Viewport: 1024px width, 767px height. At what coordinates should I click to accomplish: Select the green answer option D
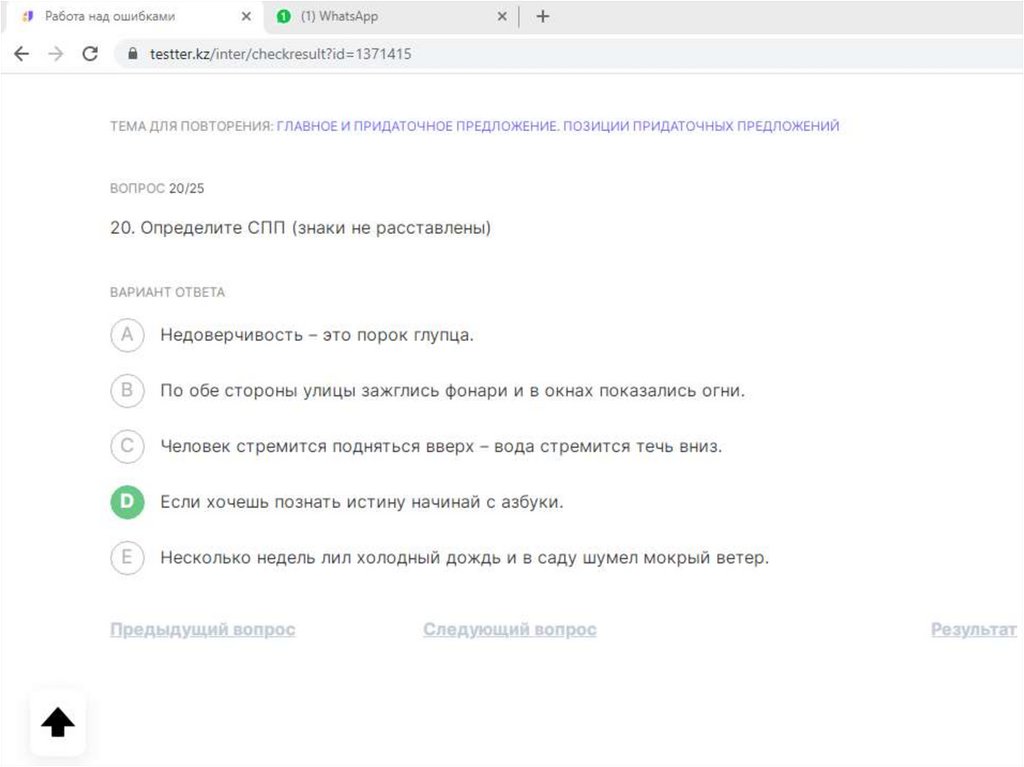[127, 502]
